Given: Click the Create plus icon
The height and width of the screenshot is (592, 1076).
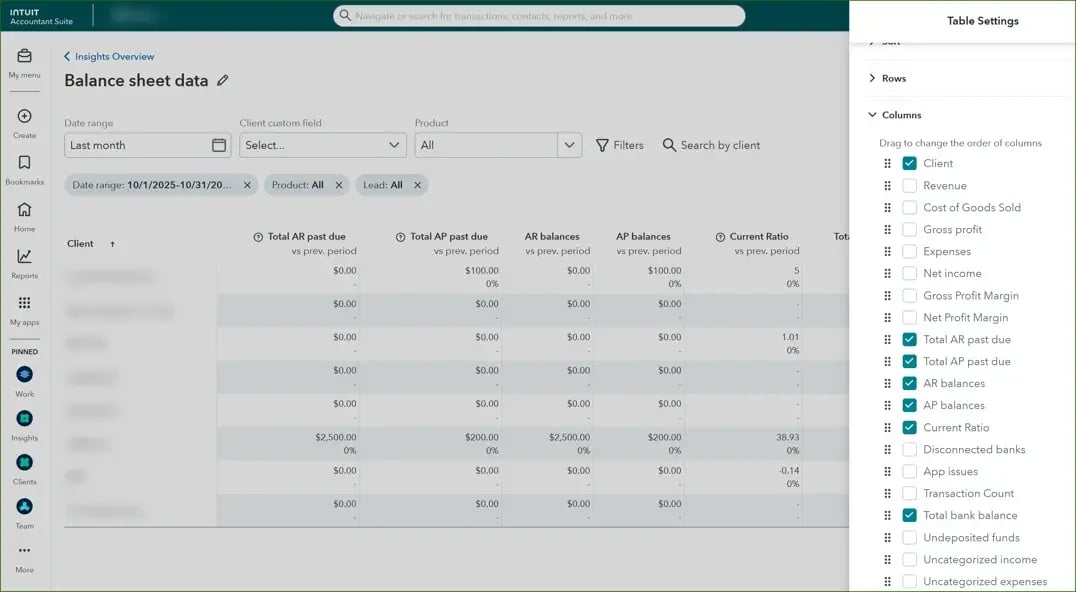Looking at the screenshot, I should (24, 117).
